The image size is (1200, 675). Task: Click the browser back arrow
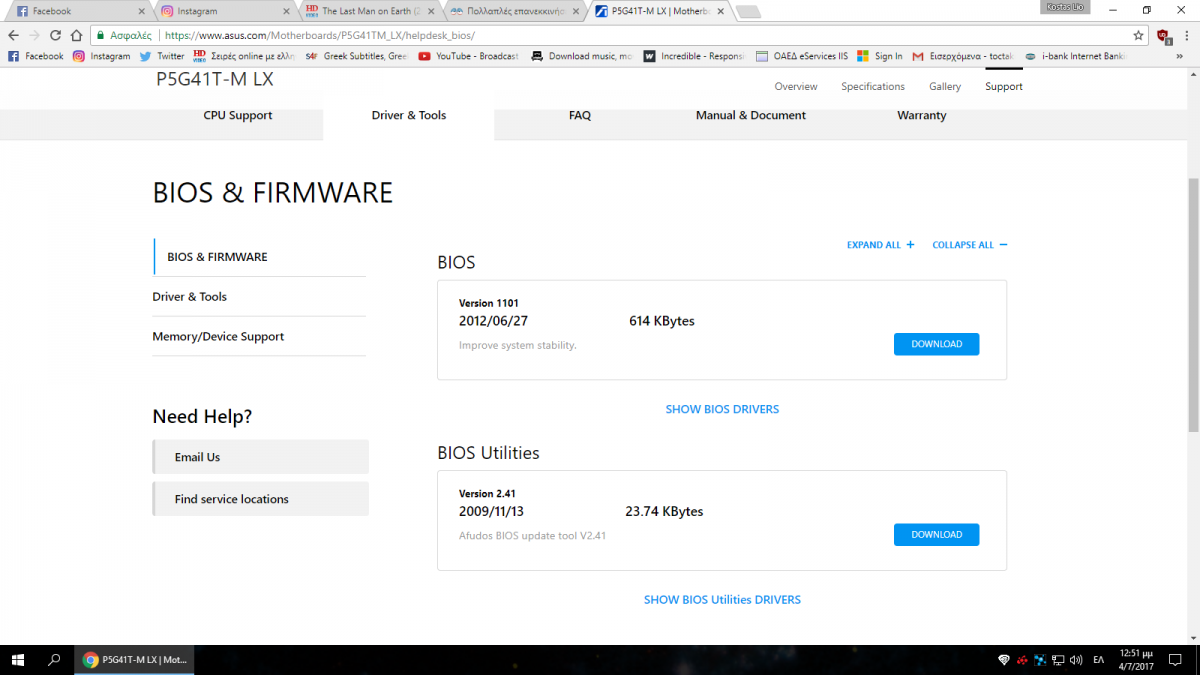[13, 35]
